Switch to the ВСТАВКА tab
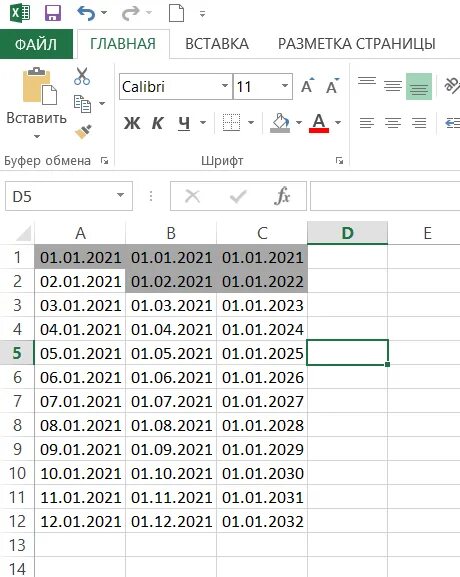Image resolution: width=460 pixels, height=577 pixels. pyautogui.click(x=217, y=44)
